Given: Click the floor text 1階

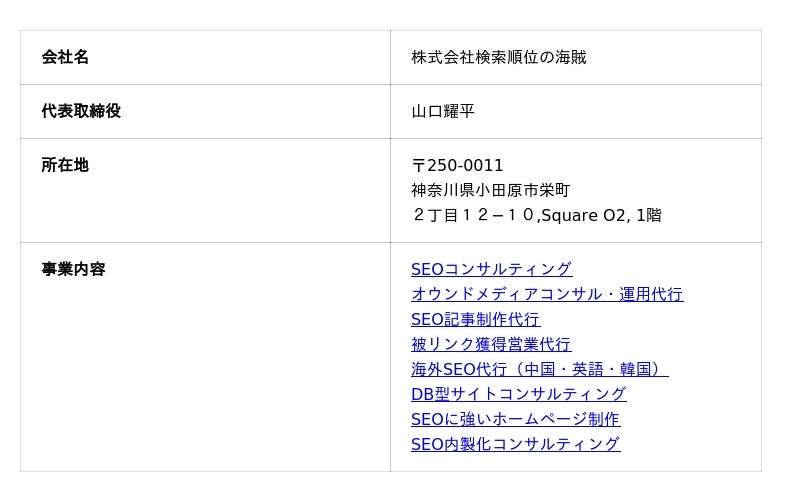Looking at the screenshot, I should pos(648,215).
